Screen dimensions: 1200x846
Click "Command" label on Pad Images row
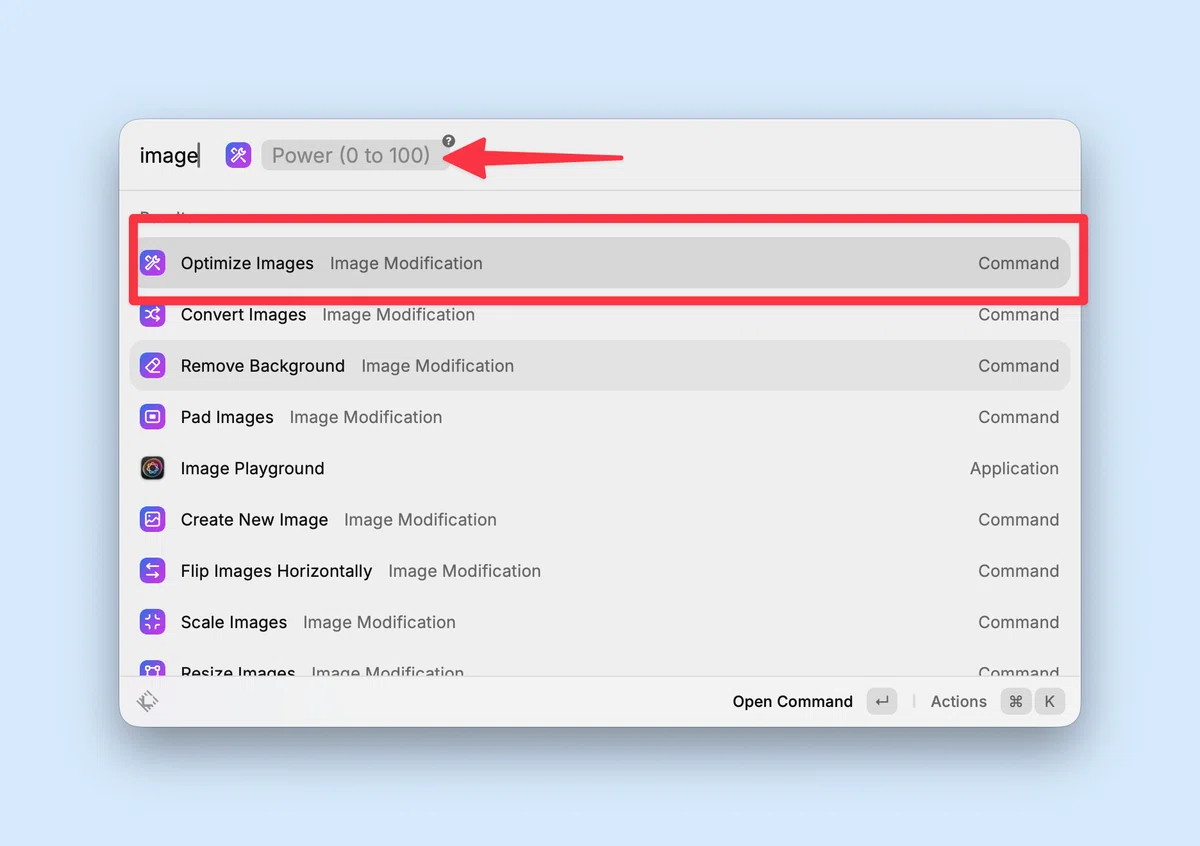click(1018, 417)
